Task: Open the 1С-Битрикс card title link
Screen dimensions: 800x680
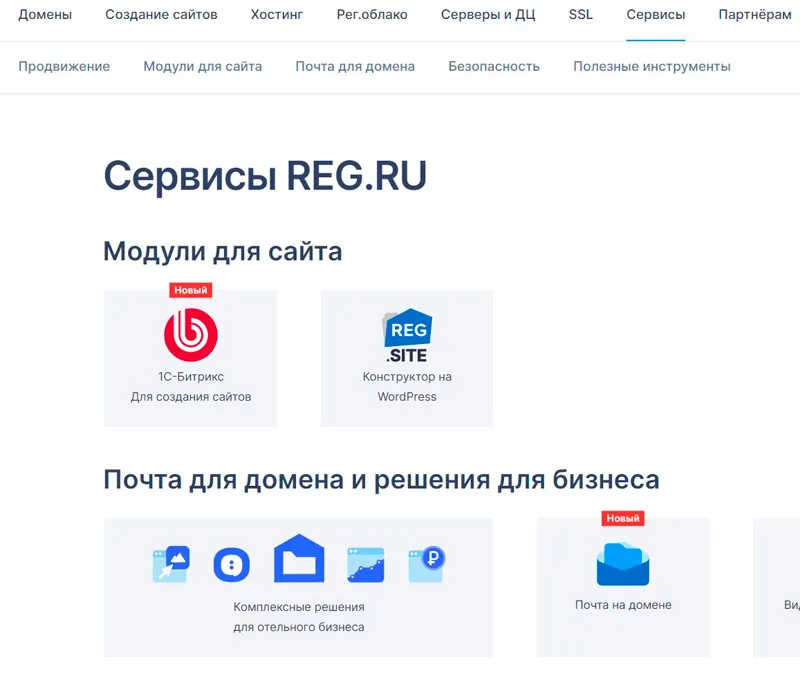Action: pos(191,376)
